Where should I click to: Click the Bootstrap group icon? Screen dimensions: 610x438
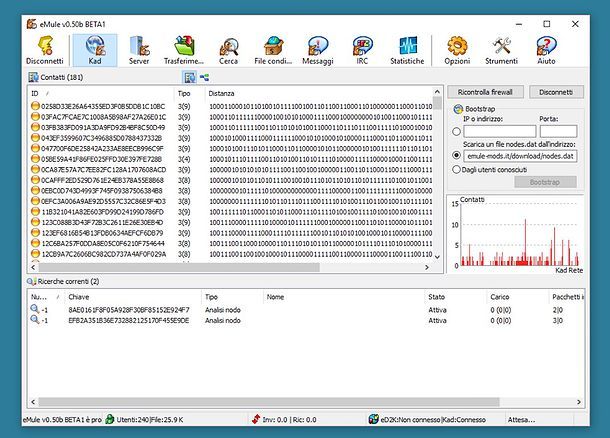pos(458,109)
